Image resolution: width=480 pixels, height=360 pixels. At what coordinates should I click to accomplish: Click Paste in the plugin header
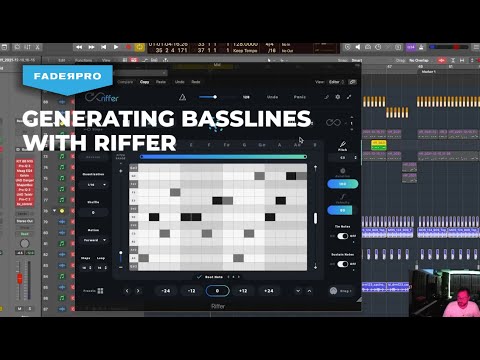[161, 82]
